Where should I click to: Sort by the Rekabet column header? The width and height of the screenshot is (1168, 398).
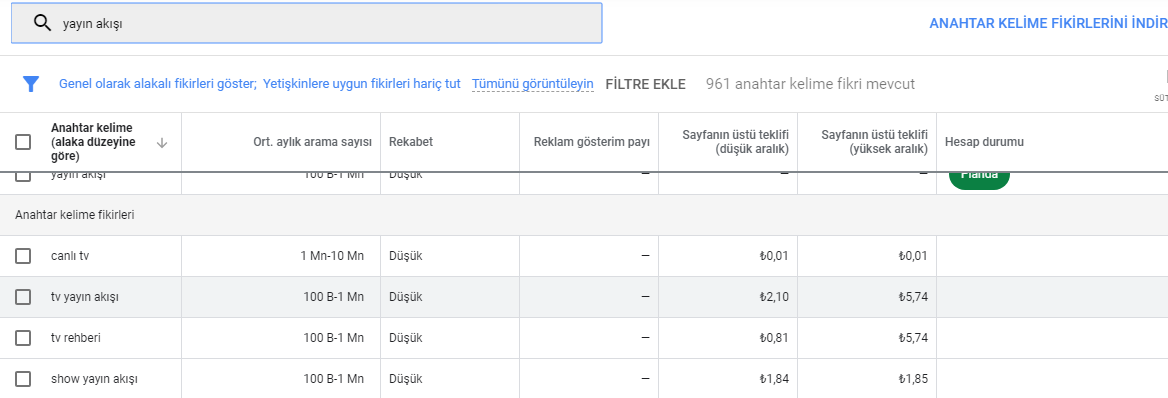(x=410, y=142)
